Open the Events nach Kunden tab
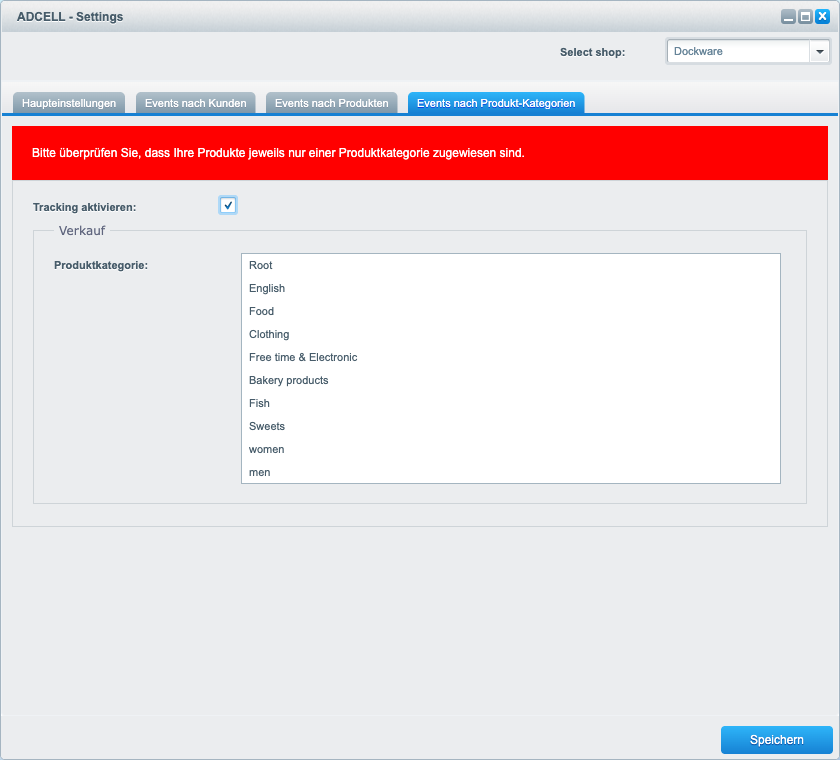Viewport: 840px width, 760px height. click(196, 103)
